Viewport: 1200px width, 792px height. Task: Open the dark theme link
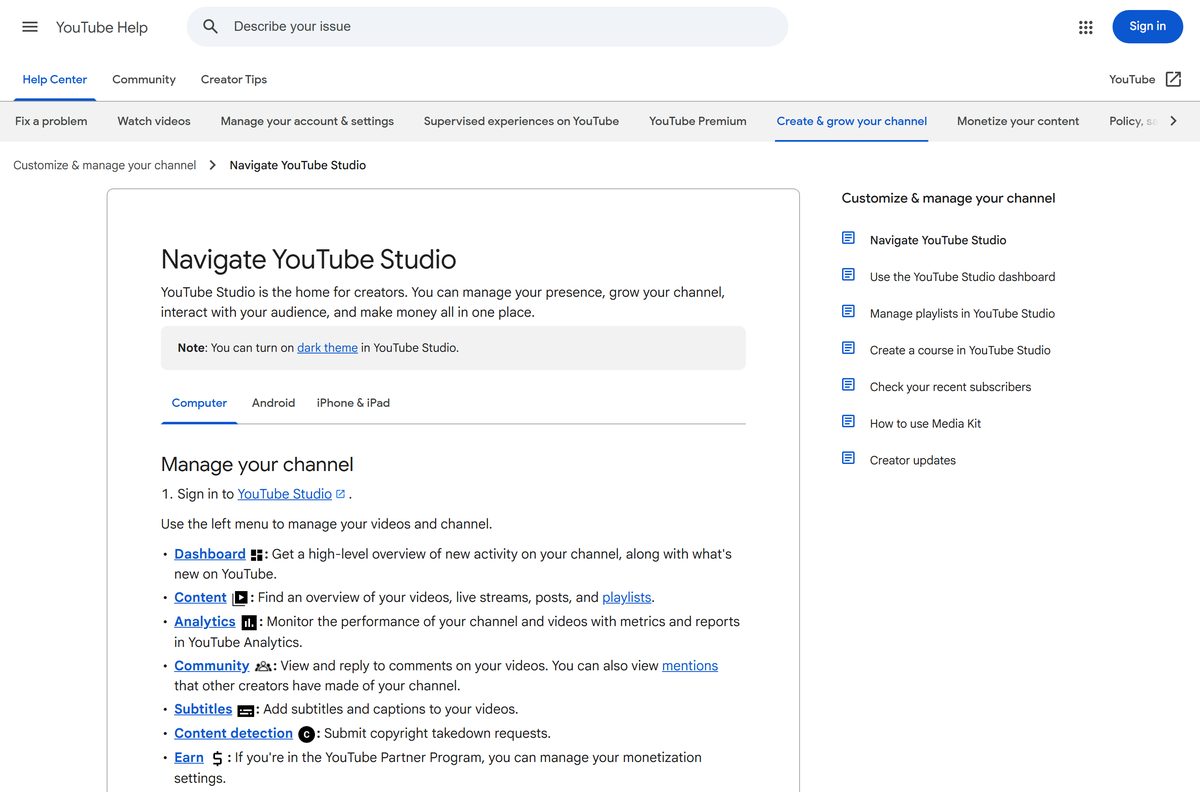(327, 348)
